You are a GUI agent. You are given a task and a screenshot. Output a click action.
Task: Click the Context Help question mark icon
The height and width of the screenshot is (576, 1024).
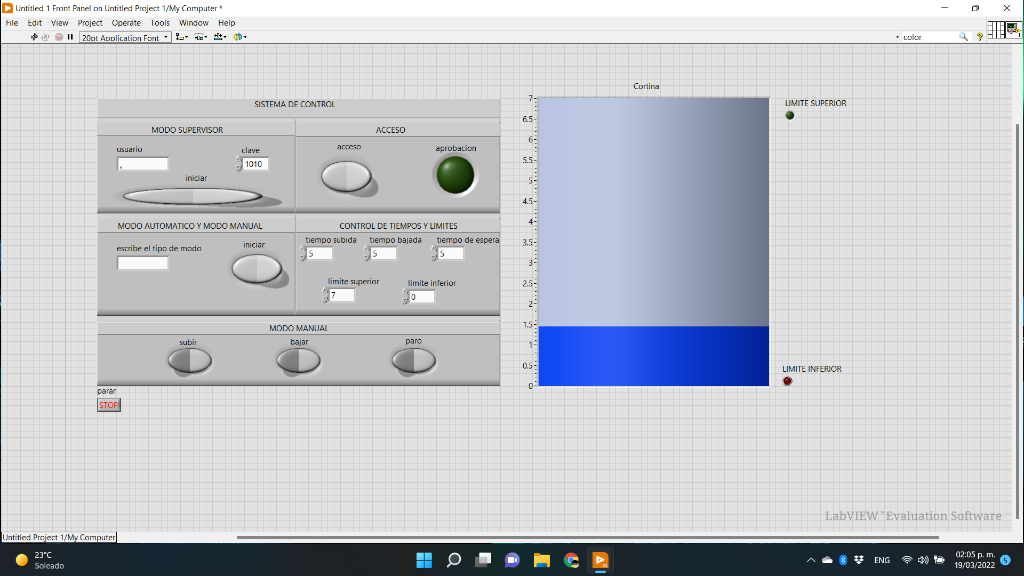pyautogui.click(x=979, y=35)
